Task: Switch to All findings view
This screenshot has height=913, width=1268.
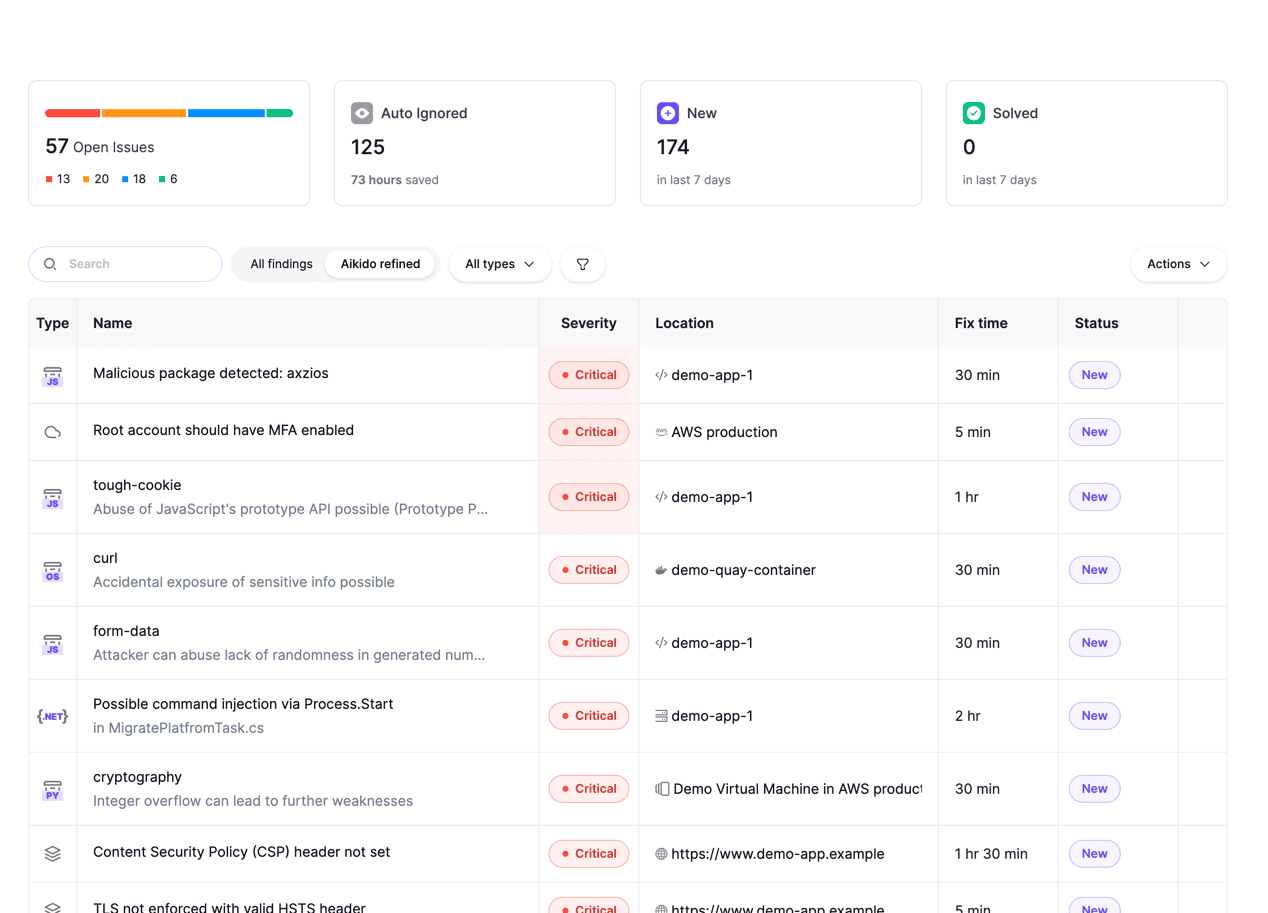Action: (281, 264)
